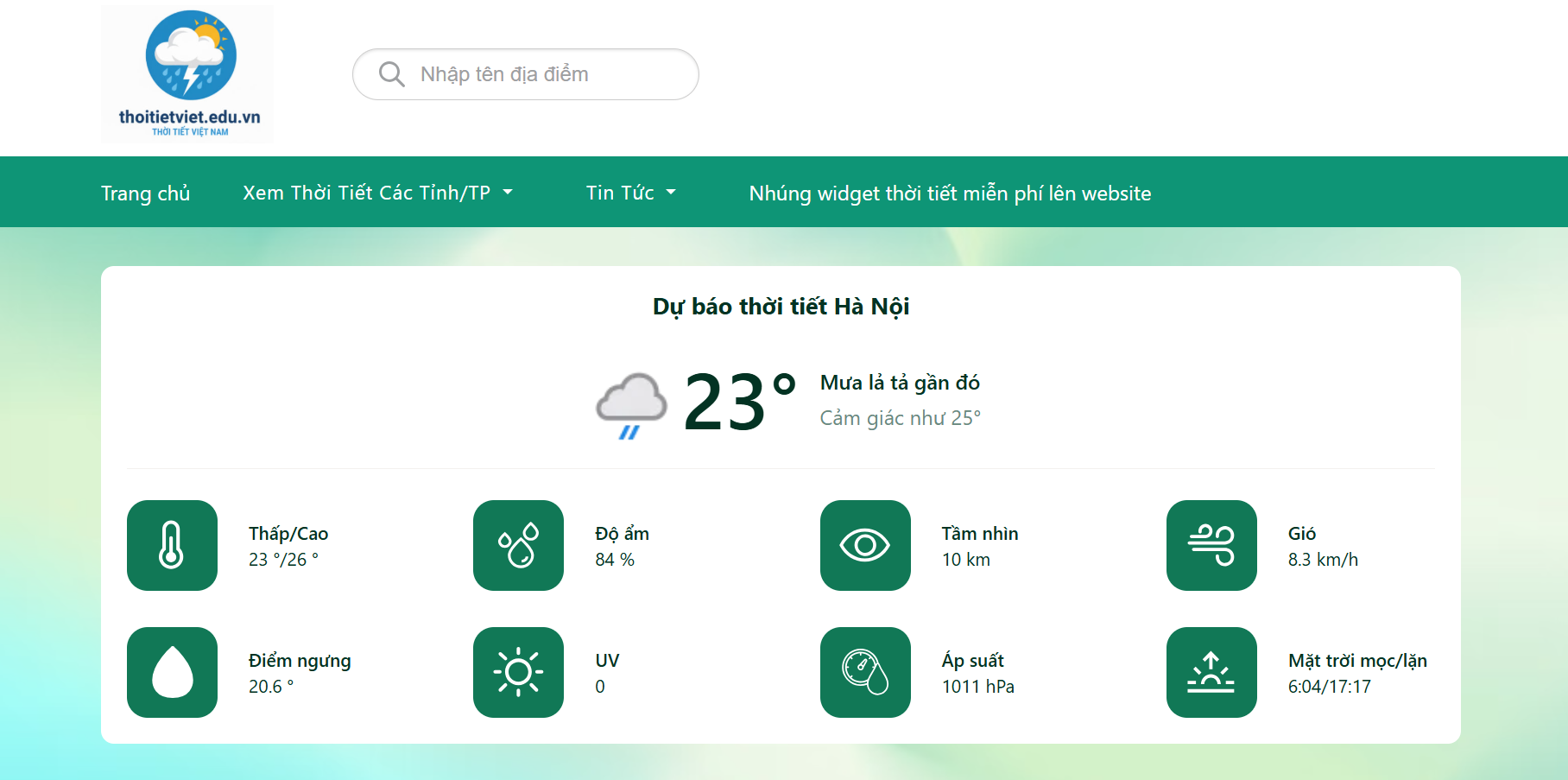This screenshot has height=780, width=1568.
Task: Click the 23 °/26 ° value
Action: 283,560
